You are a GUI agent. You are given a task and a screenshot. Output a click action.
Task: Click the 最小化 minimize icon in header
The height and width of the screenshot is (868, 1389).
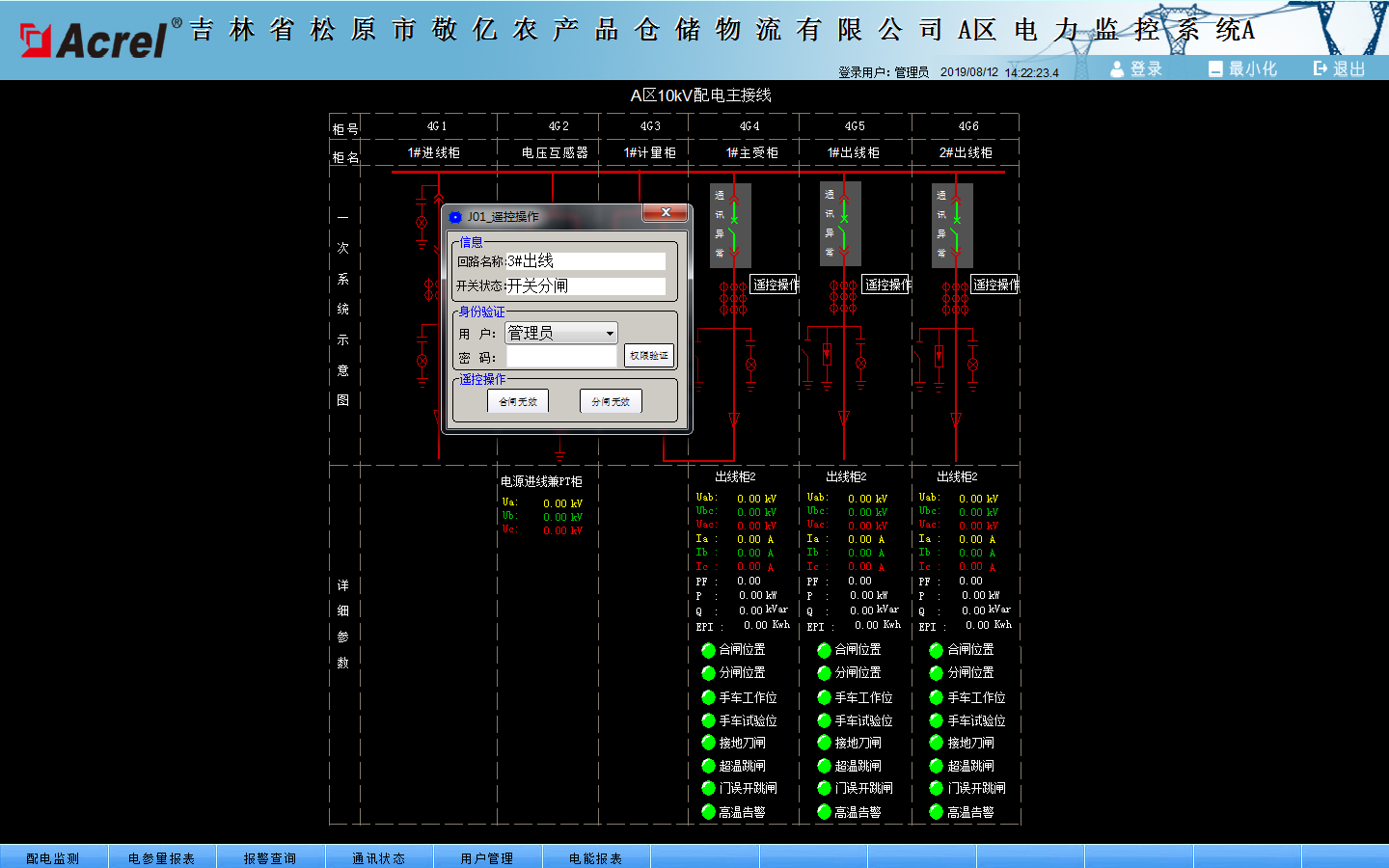pos(1215,68)
